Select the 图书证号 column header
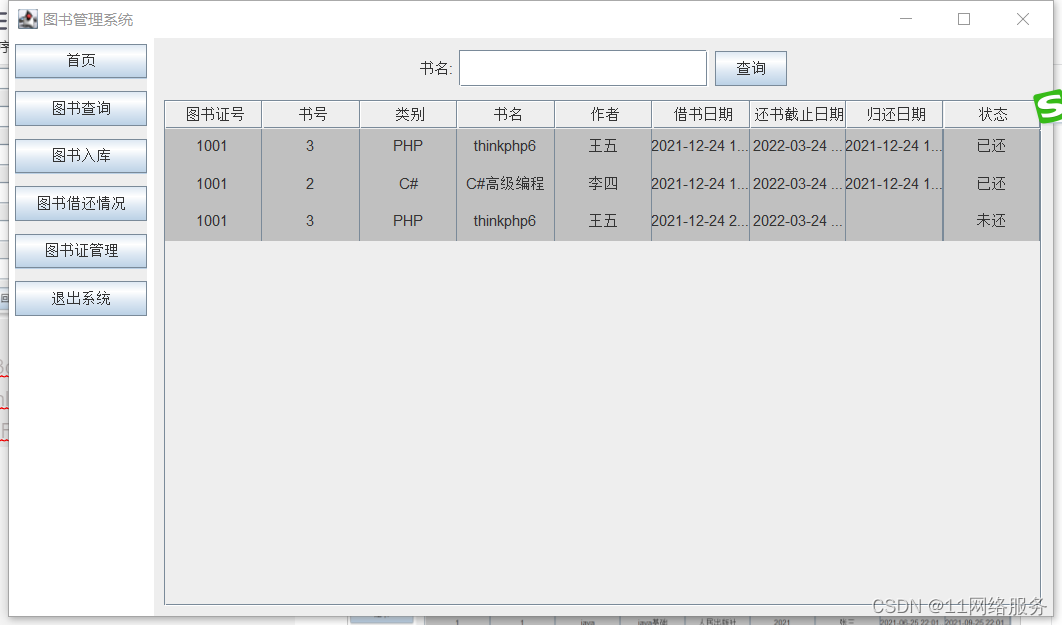Image resolution: width=1062 pixels, height=625 pixels. click(x=214, y=114)
